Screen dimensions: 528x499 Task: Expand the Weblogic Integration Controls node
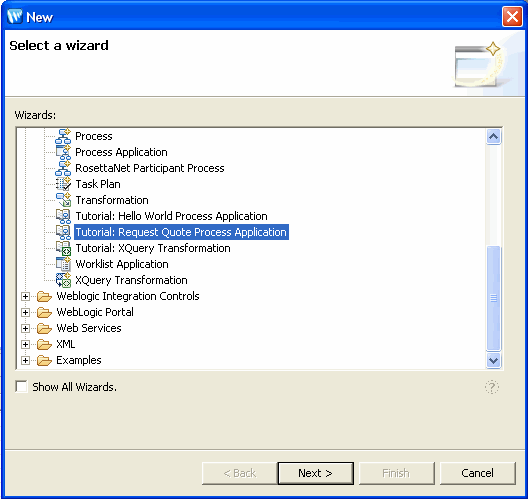[25, 296]
